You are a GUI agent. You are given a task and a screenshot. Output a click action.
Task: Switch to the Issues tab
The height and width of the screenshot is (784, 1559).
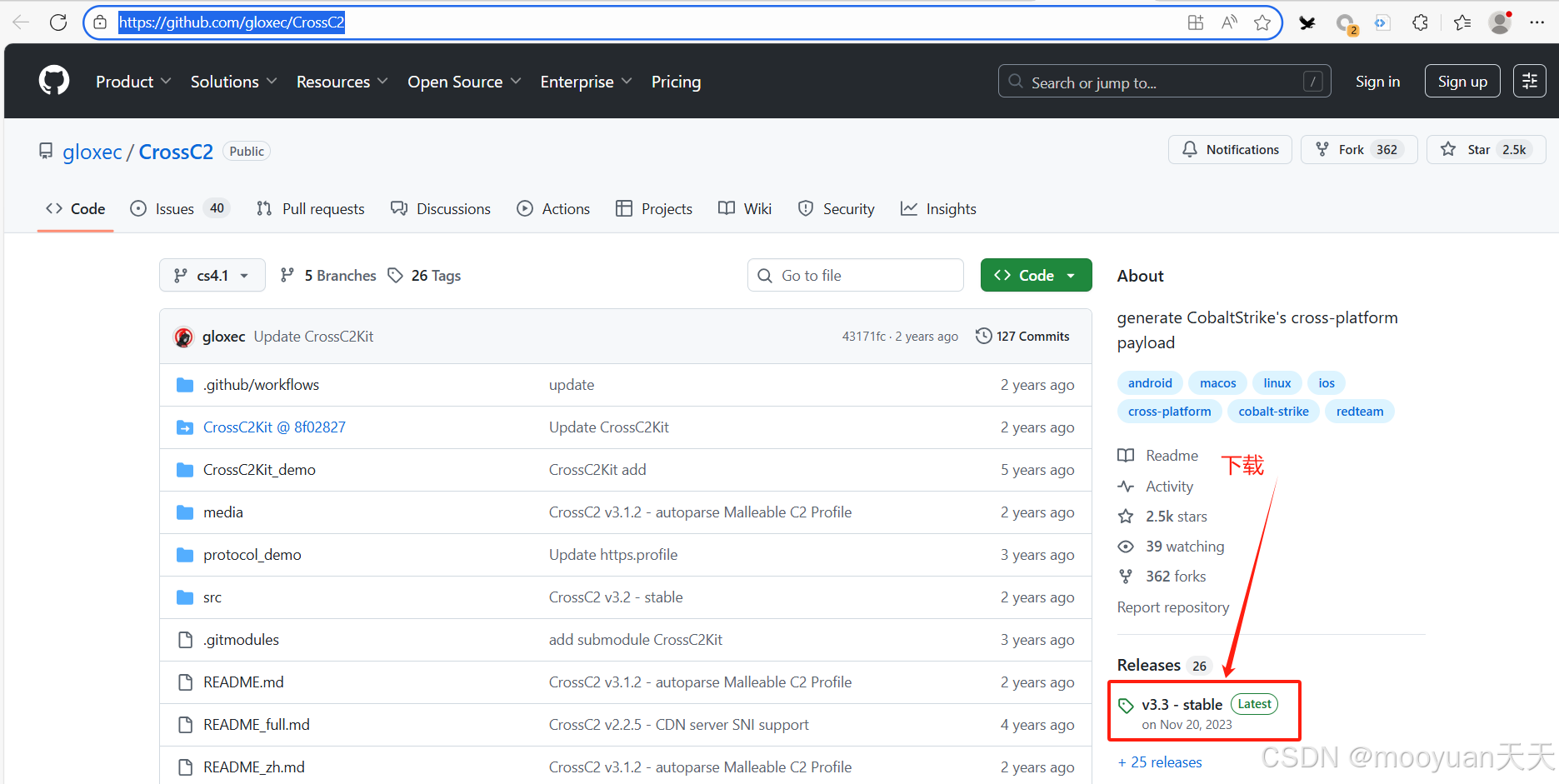click(180, 208)
